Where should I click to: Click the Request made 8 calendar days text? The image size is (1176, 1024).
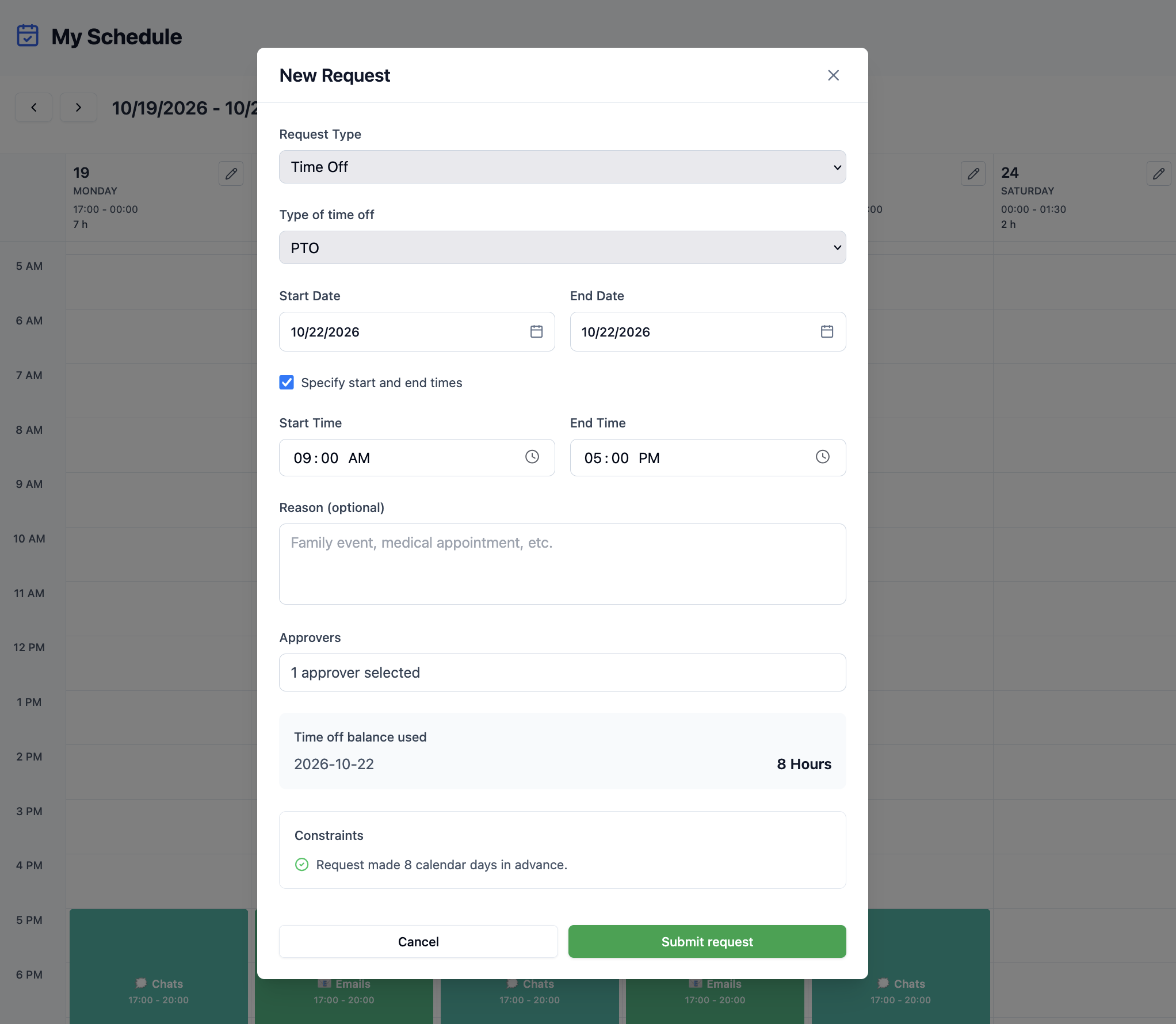(x=441, y=865)
